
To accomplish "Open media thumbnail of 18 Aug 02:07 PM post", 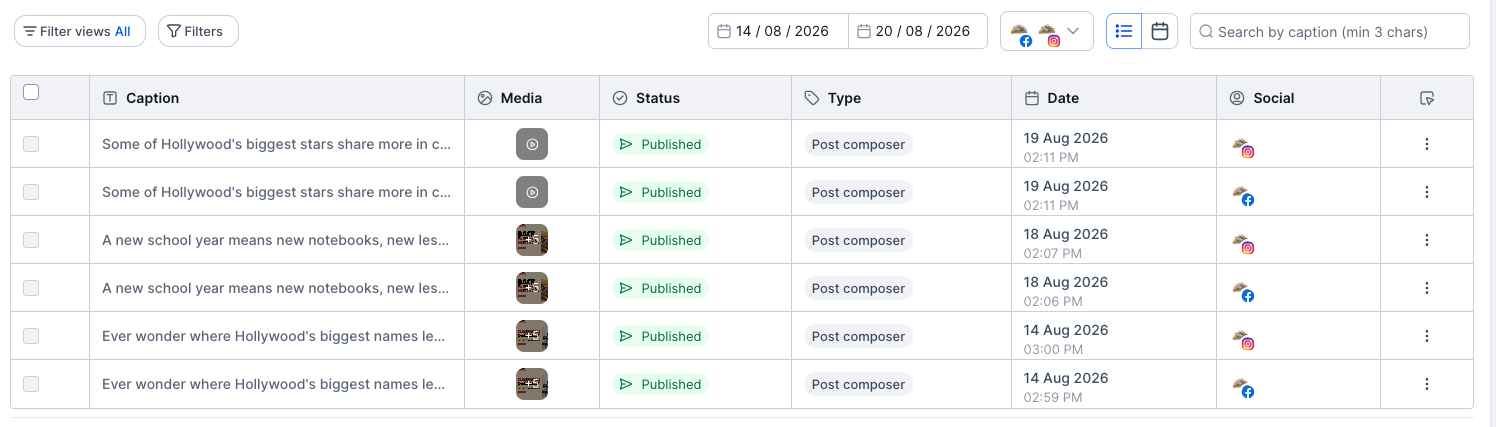I will [532, 240].
